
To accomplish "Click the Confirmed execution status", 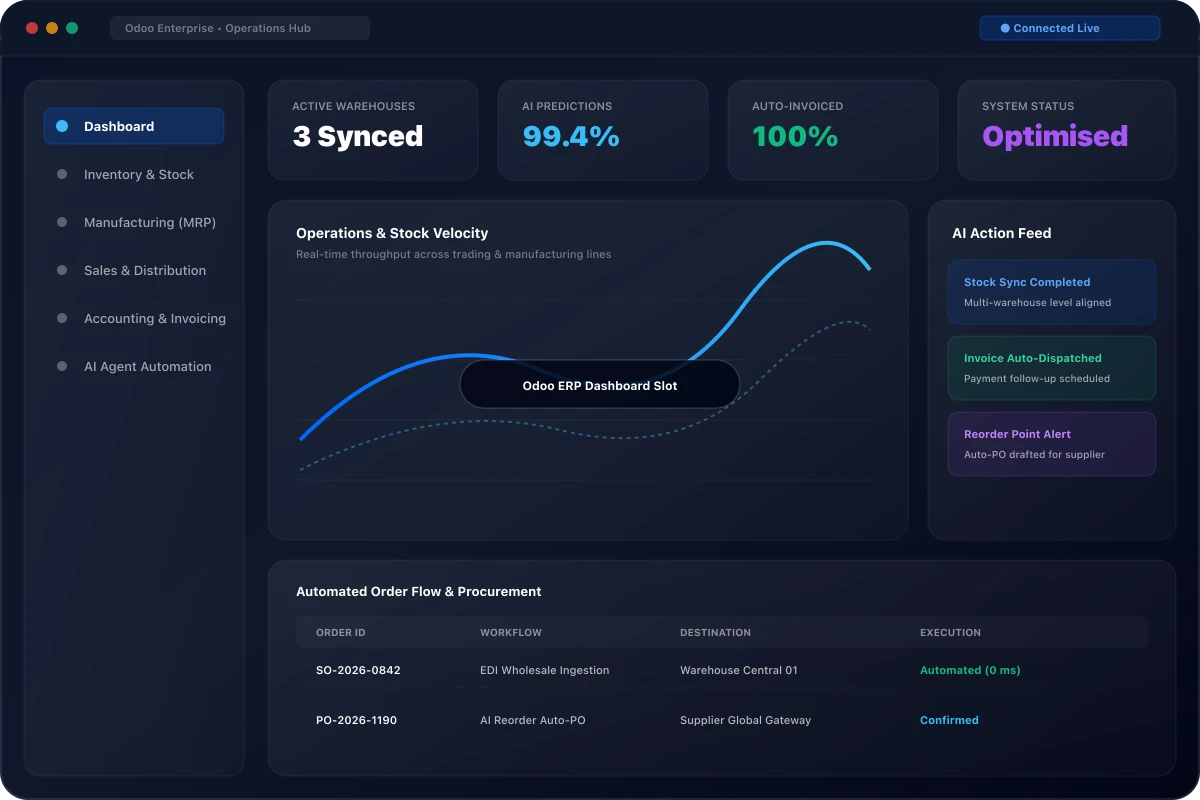I will pyautogui.click(x=949, y=720).
